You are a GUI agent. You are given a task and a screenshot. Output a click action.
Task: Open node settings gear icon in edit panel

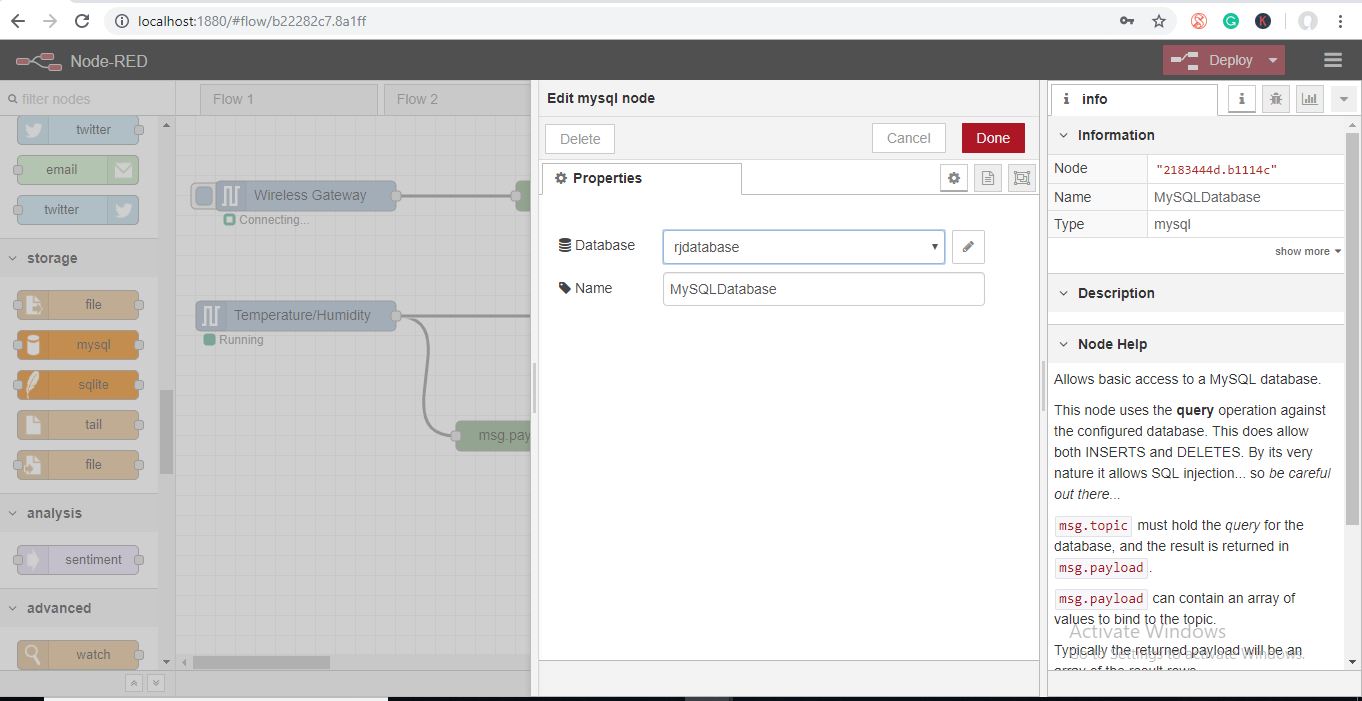pos(954,178)
